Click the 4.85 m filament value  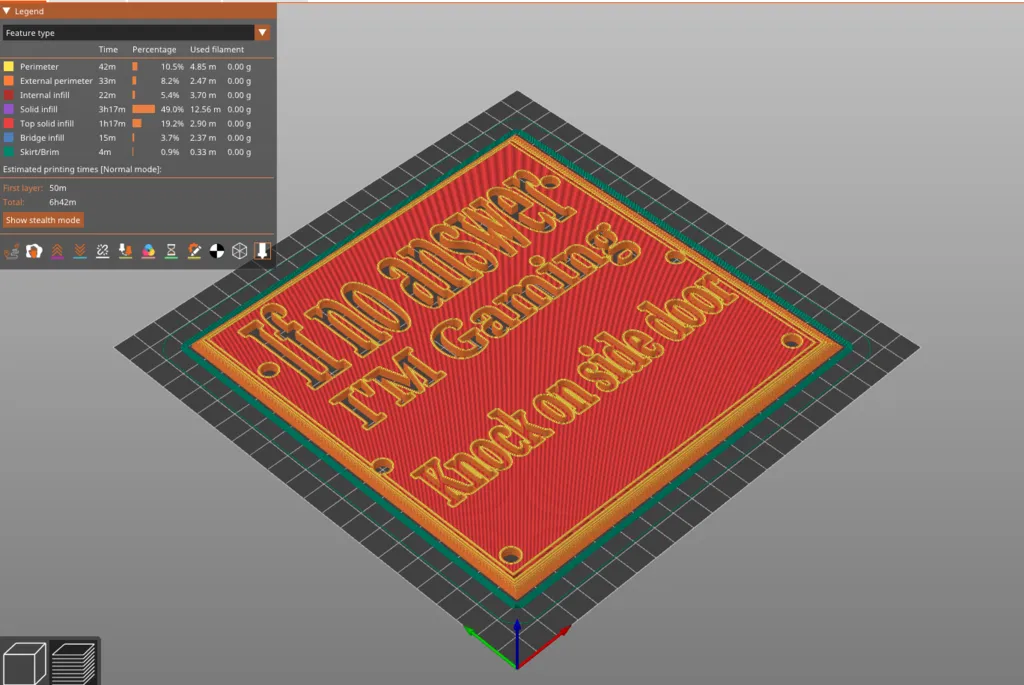pyautogui.click(x=203, y=67)
